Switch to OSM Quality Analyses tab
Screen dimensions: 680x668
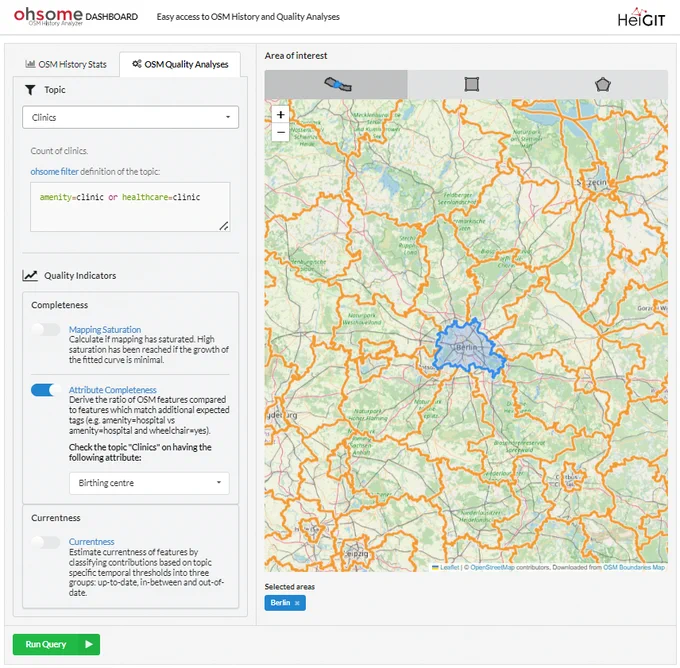pyautogui.click(x=180, y=65)
